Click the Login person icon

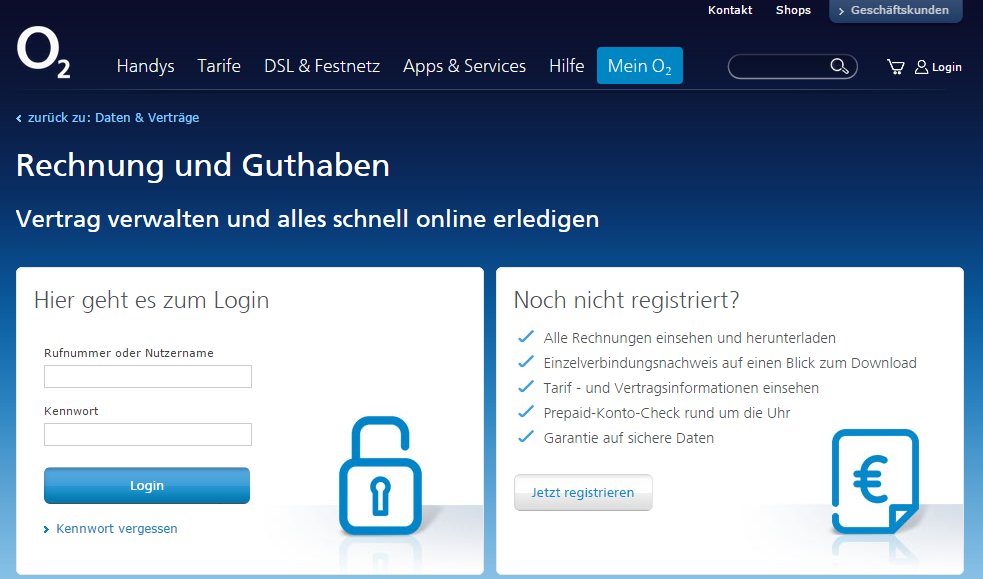pyautogui.click(x=921, y=67)
